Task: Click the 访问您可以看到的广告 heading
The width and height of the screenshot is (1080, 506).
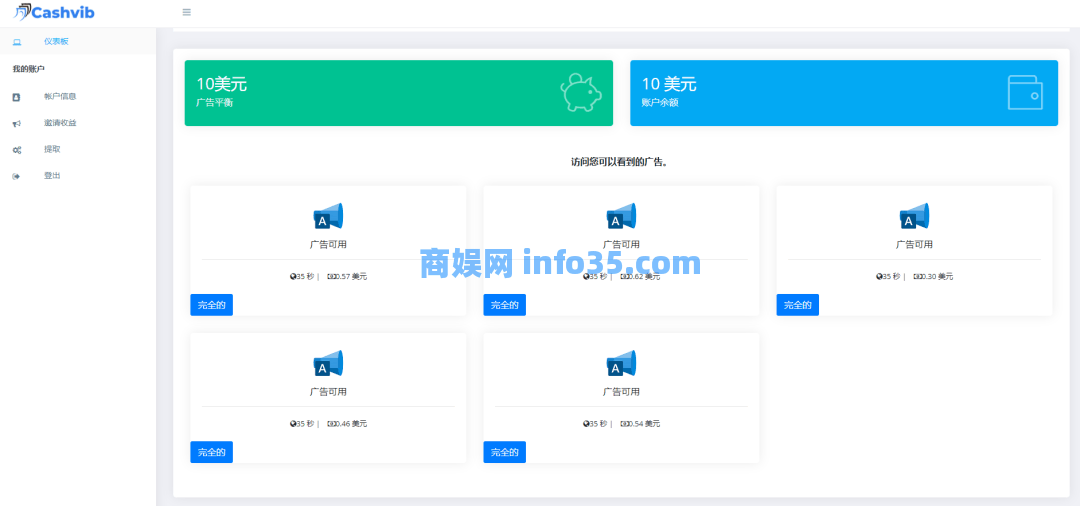Action: [x=619, y=162]
